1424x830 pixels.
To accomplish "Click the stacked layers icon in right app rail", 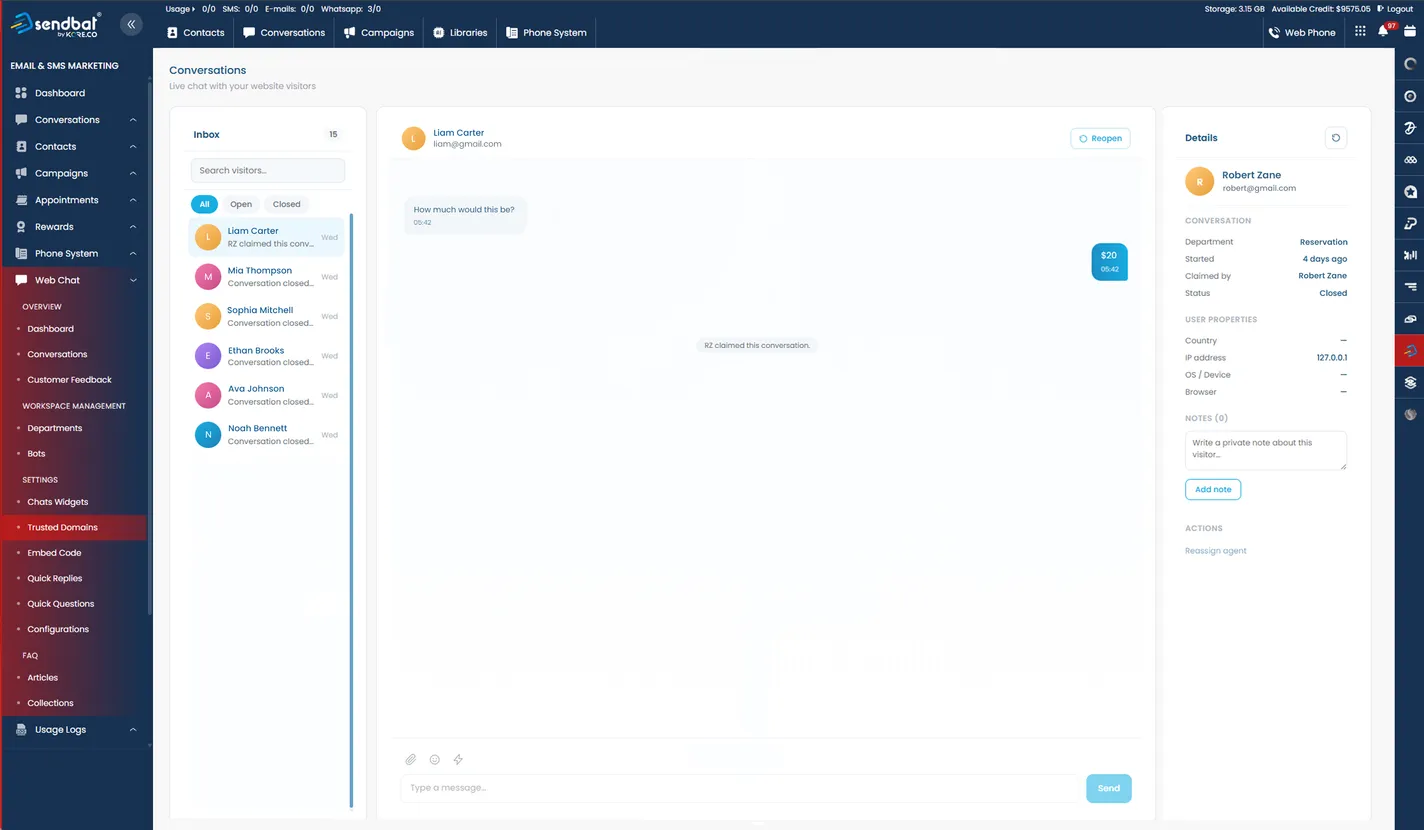I will [1410, 382].
